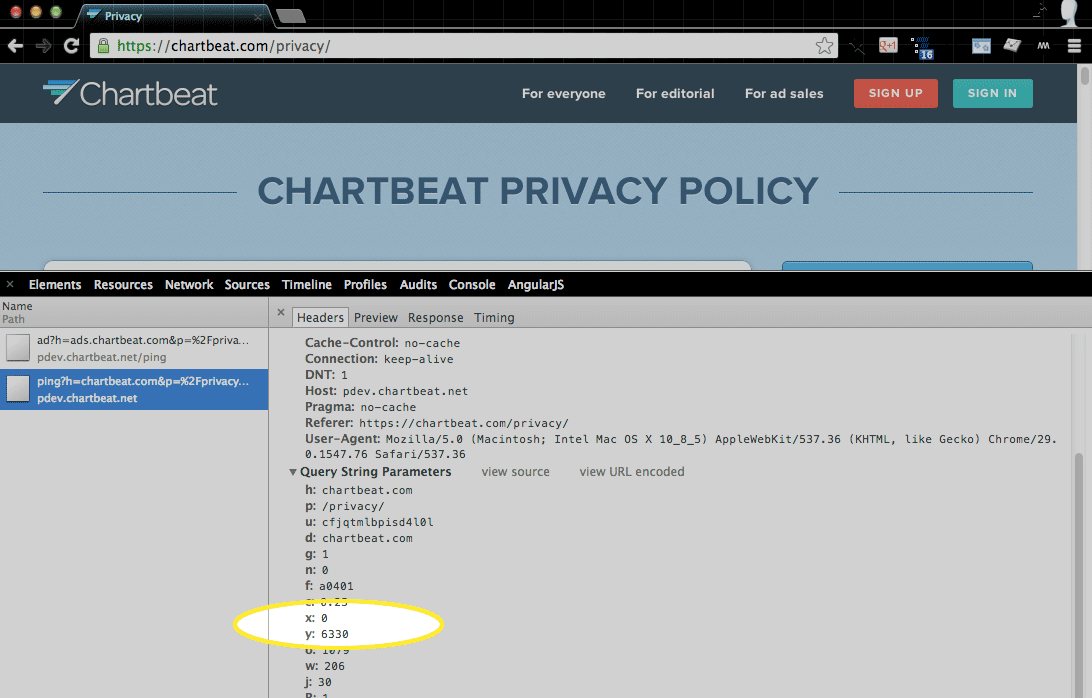Select the ping?h=chartbeat.com request row
The image size is (1092, 698).
click(x=134, y=389)
